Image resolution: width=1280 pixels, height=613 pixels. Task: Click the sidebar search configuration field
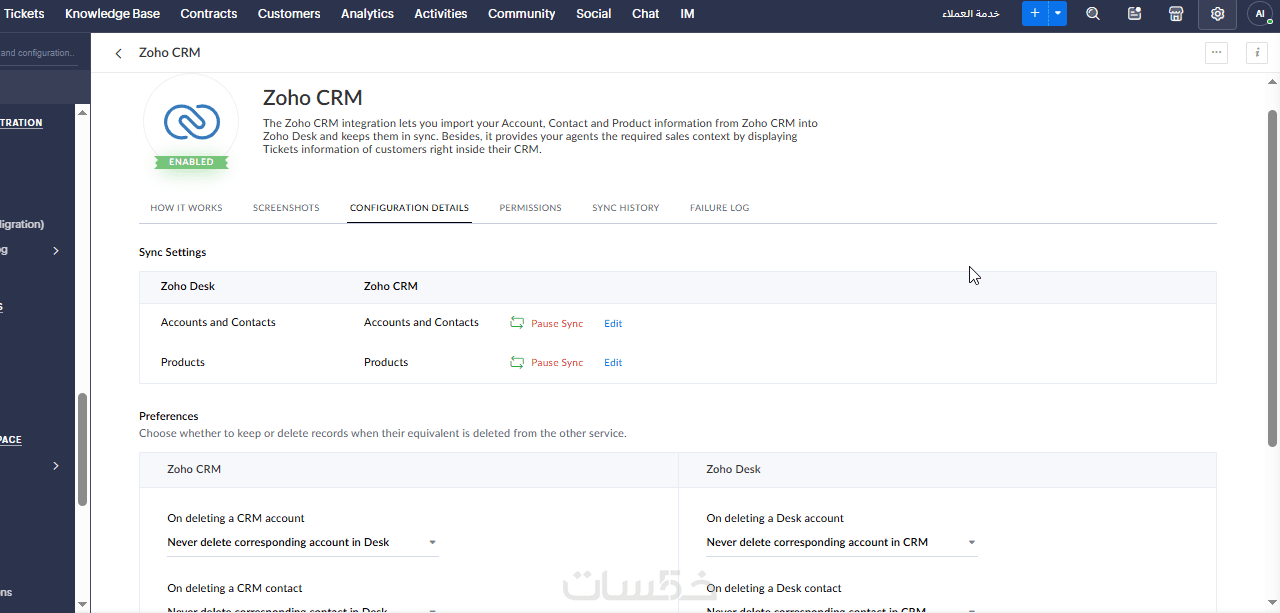click(38, 53)
